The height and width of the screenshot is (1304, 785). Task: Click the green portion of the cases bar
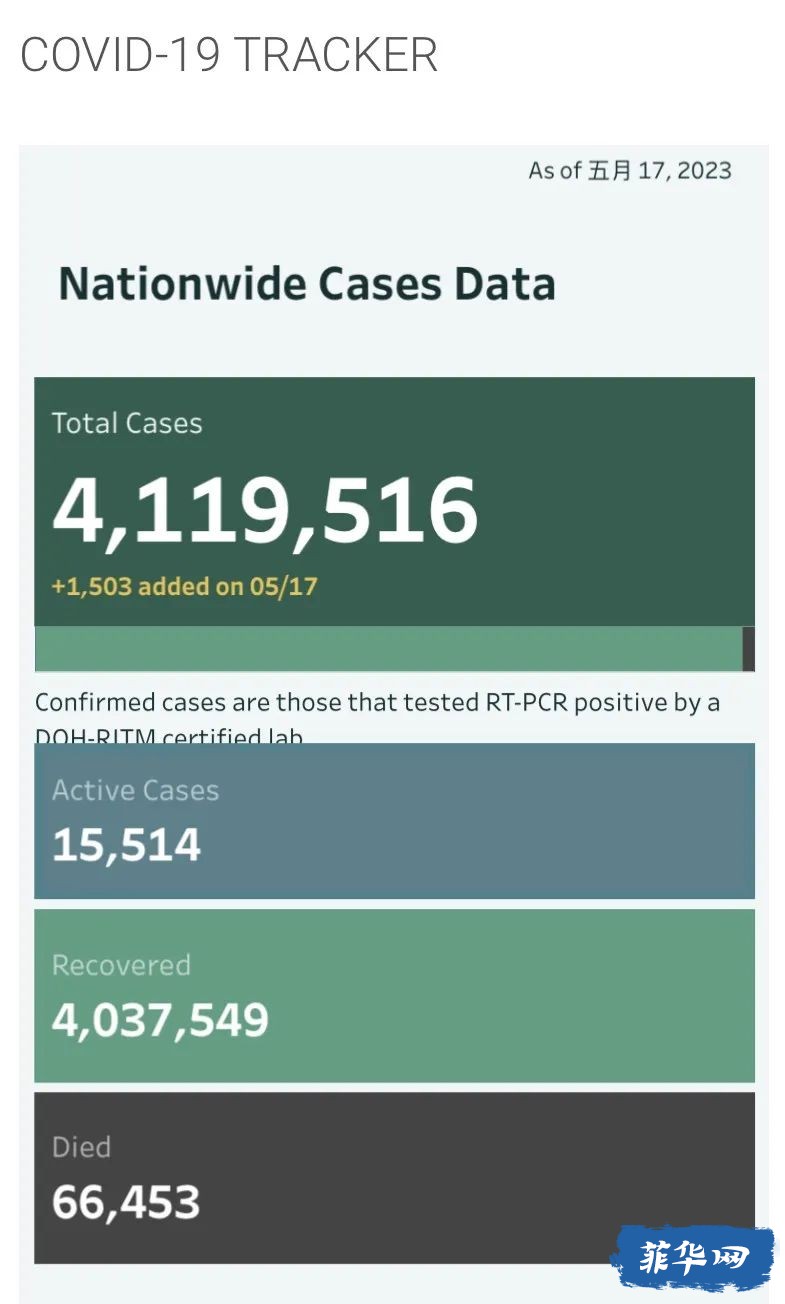[x=388, y=649]
